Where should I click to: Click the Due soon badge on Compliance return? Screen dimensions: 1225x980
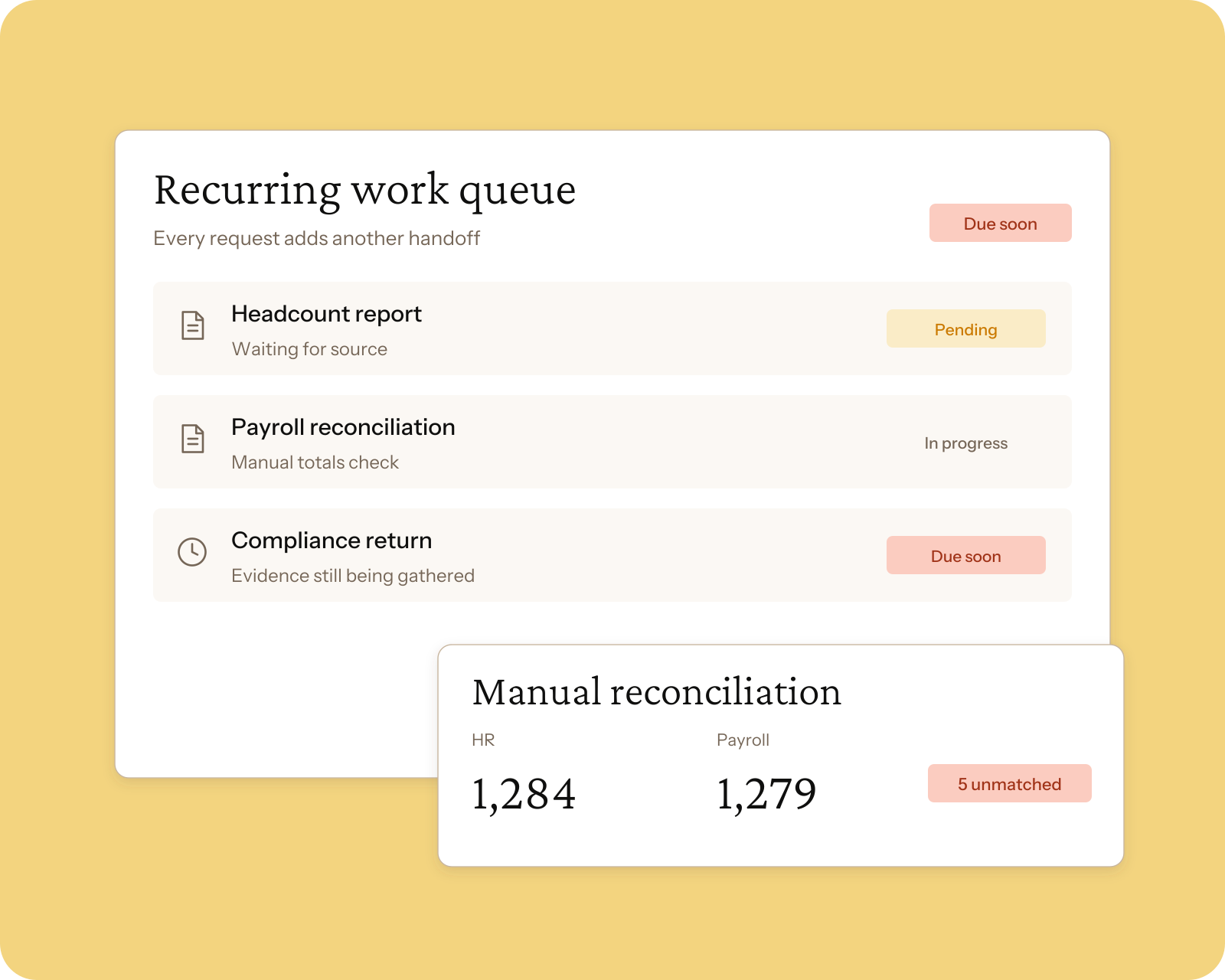(x=965, y=555)
